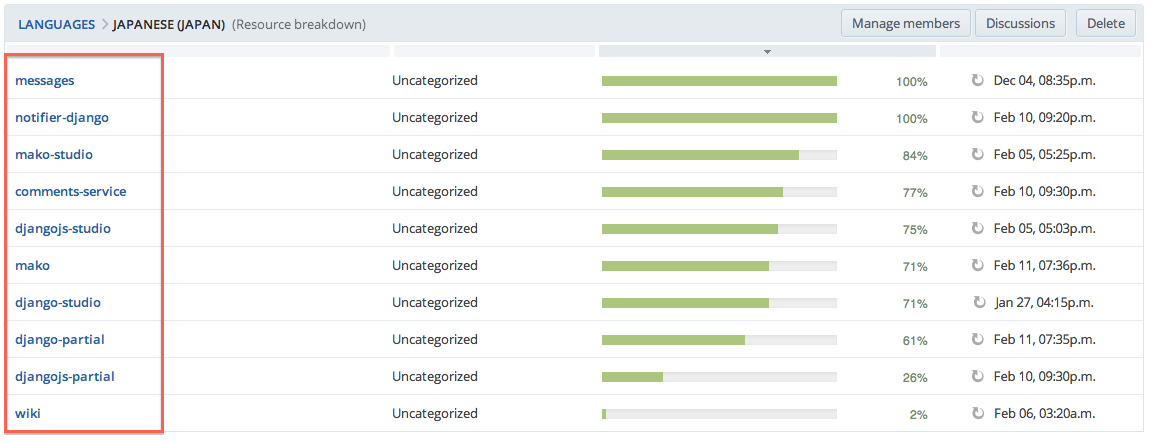Open the messages resource

pos(45,80)
